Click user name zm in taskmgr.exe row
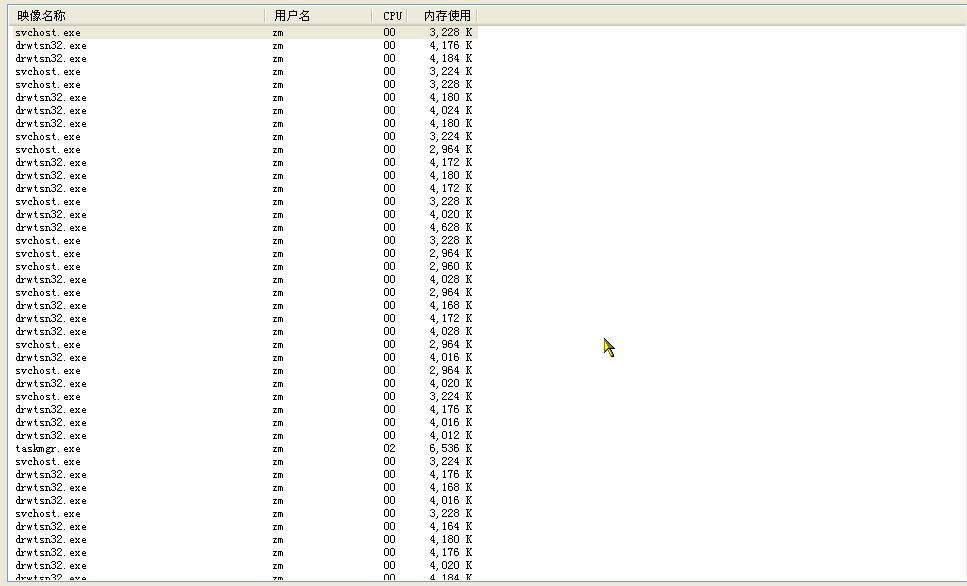Image resolution: width=967 pixels, height=586 pixels. click(278, 449)
